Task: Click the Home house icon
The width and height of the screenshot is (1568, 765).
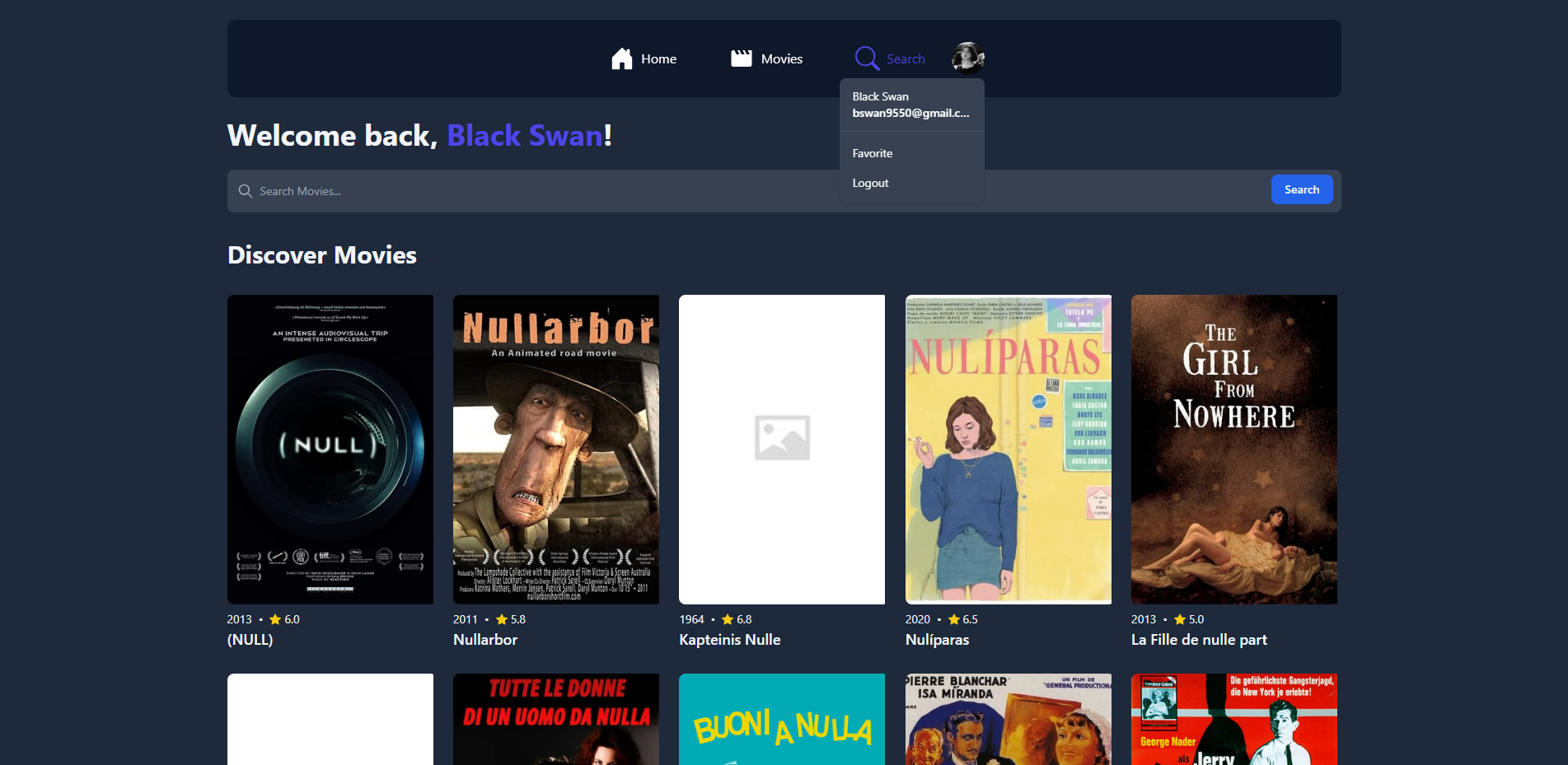Action: (622, 58)
